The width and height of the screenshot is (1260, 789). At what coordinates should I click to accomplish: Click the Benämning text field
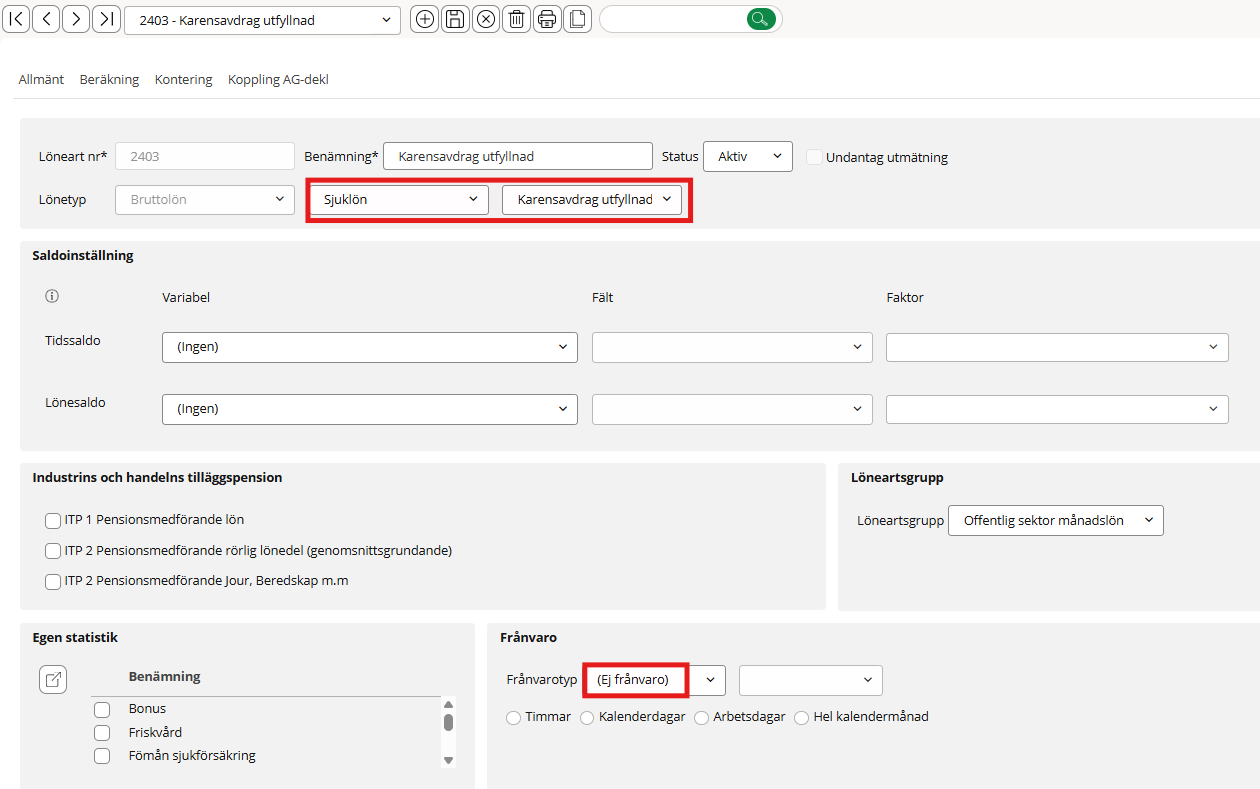(517, 157)
